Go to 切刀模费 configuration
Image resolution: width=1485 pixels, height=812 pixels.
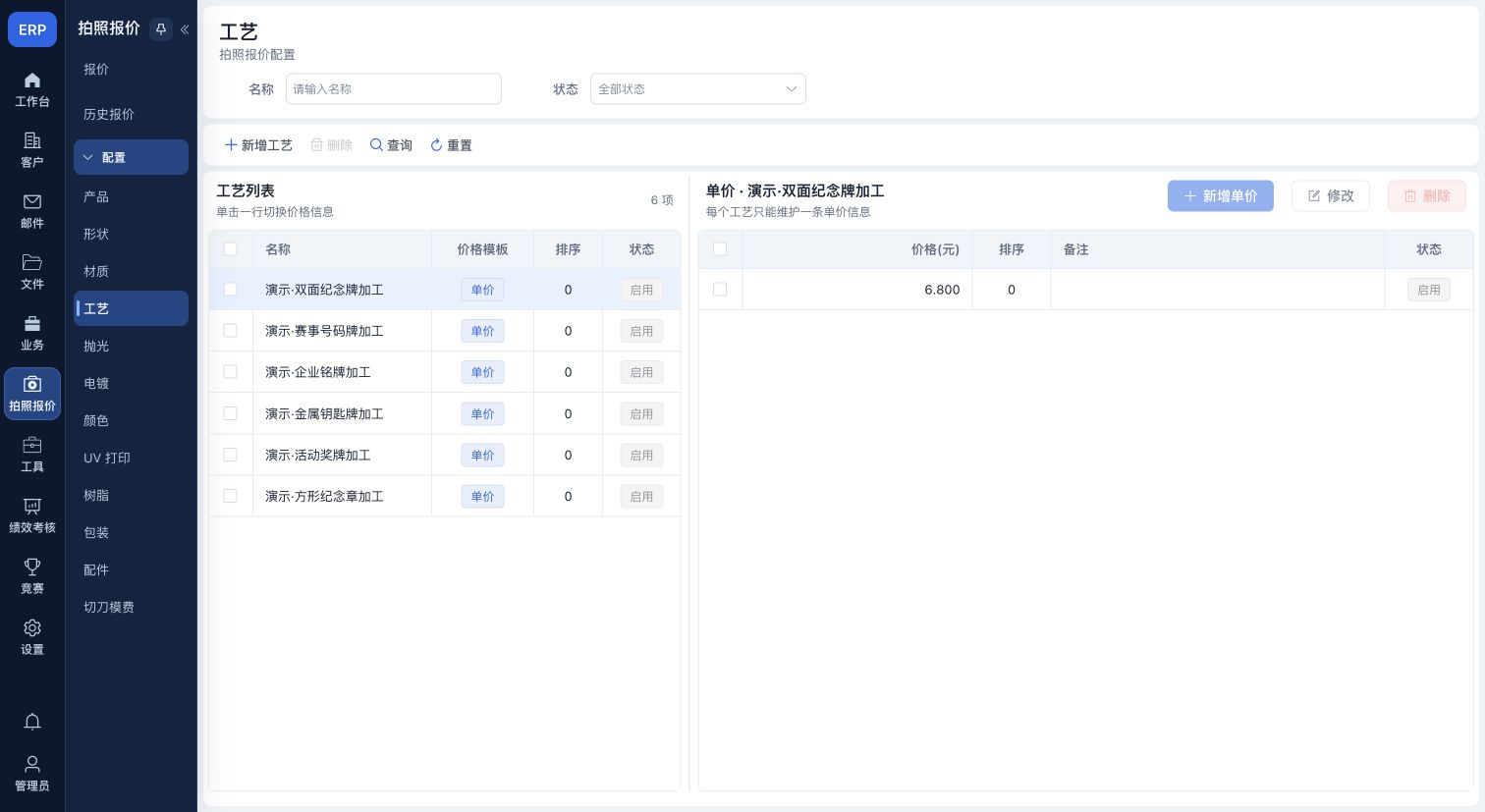(131, 608)
